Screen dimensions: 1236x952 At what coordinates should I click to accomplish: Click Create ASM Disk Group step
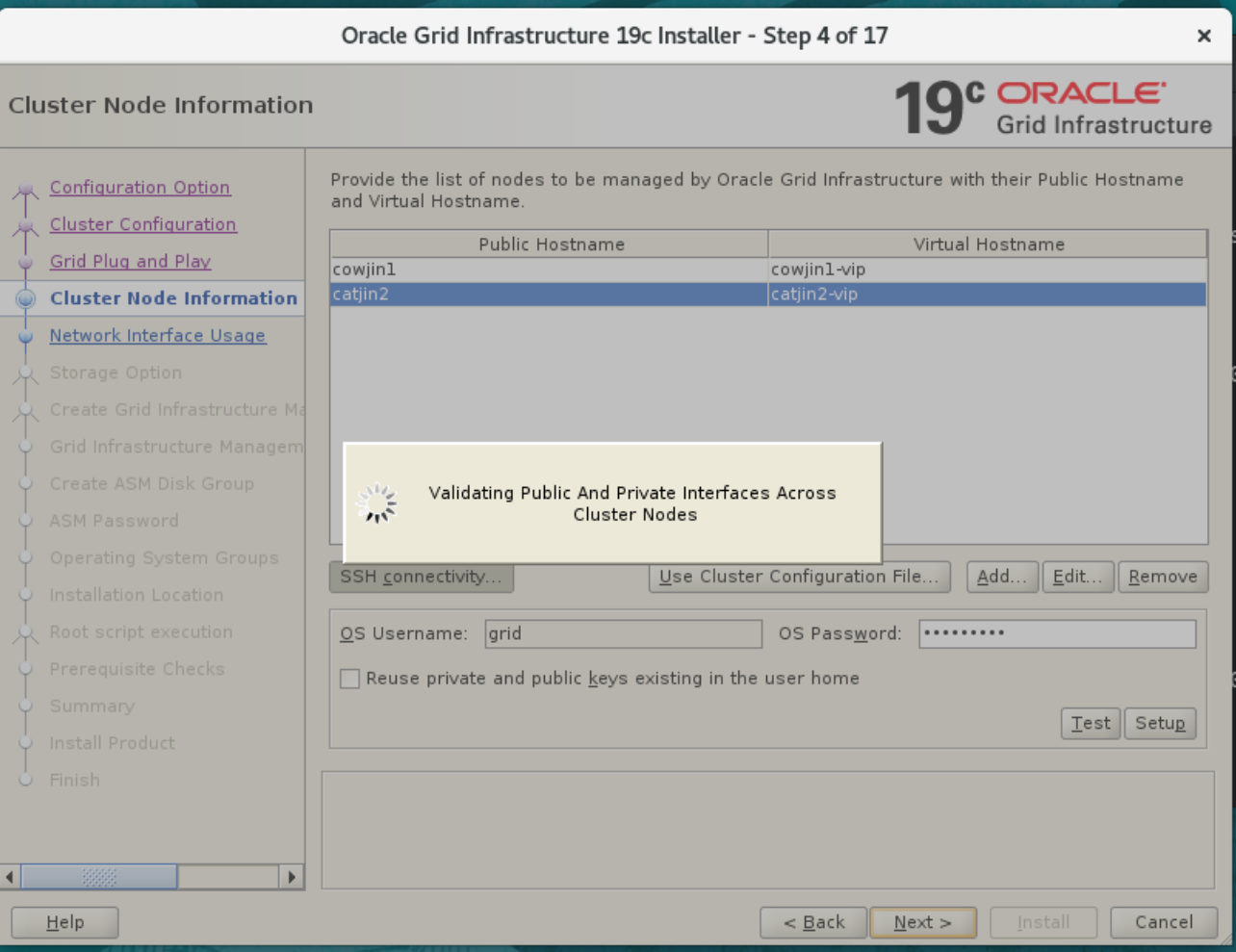(152, 484)
